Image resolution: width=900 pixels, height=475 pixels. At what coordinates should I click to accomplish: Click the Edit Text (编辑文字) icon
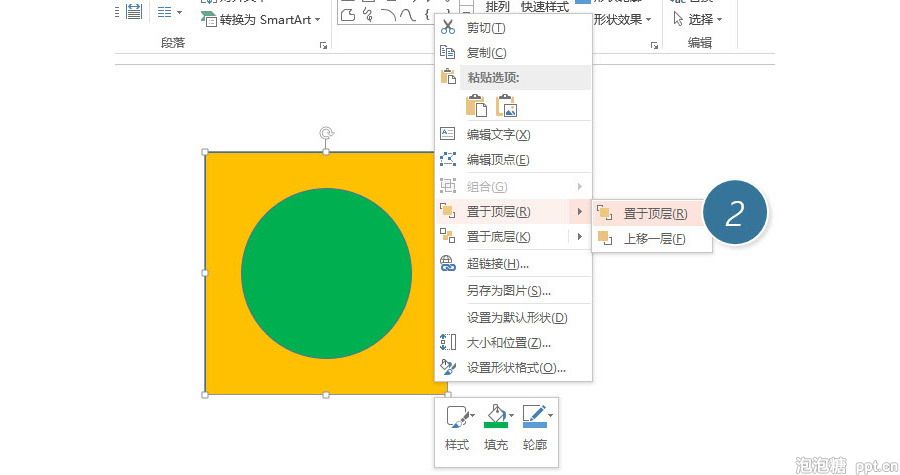(x=448, y=134)
